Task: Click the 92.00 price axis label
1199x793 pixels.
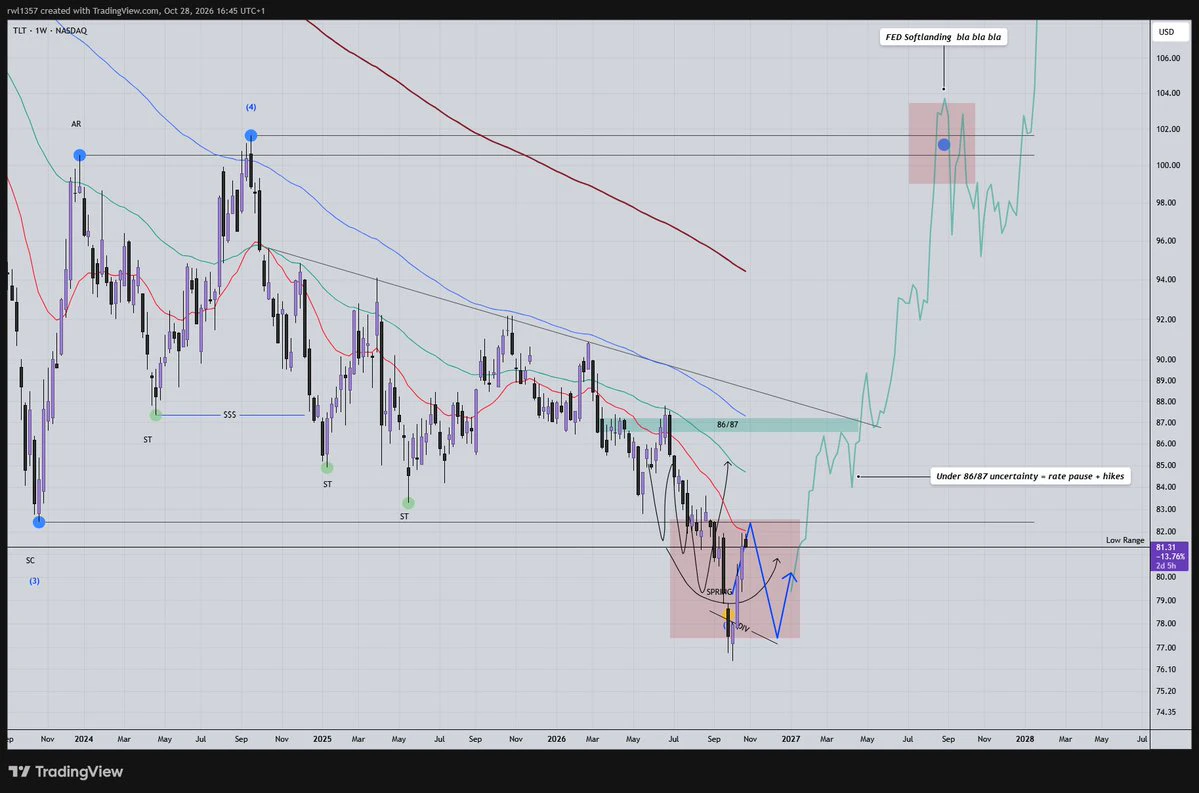Action: pyautogui.click(x=1167, y=320)
